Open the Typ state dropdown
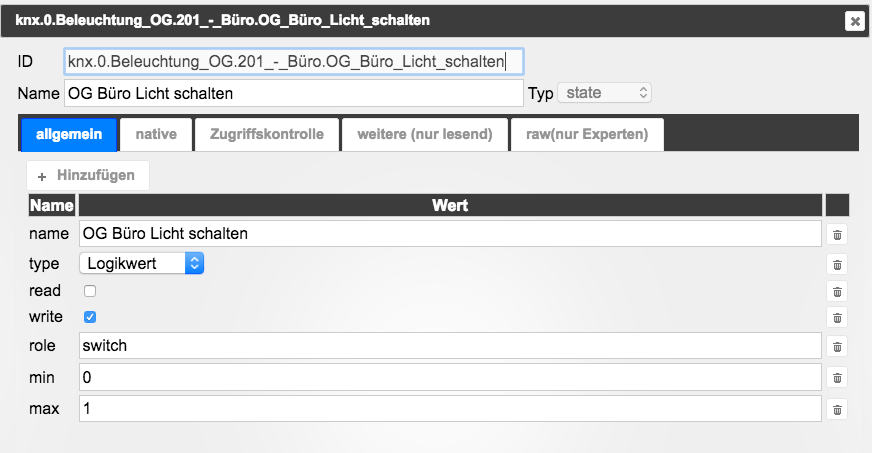 pyautogui.click(x=605, y=93)
